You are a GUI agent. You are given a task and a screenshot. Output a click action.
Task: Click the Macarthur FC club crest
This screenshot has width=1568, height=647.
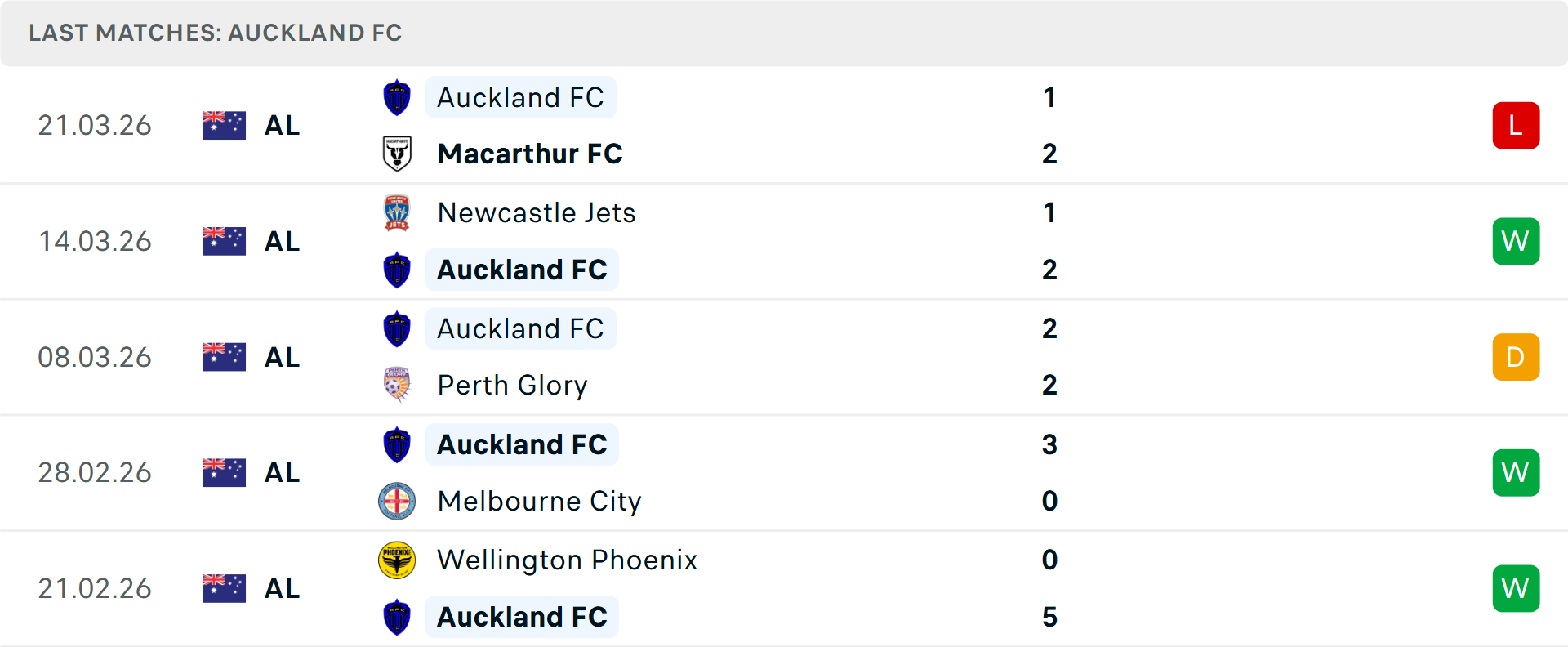(x=397, y=154)
